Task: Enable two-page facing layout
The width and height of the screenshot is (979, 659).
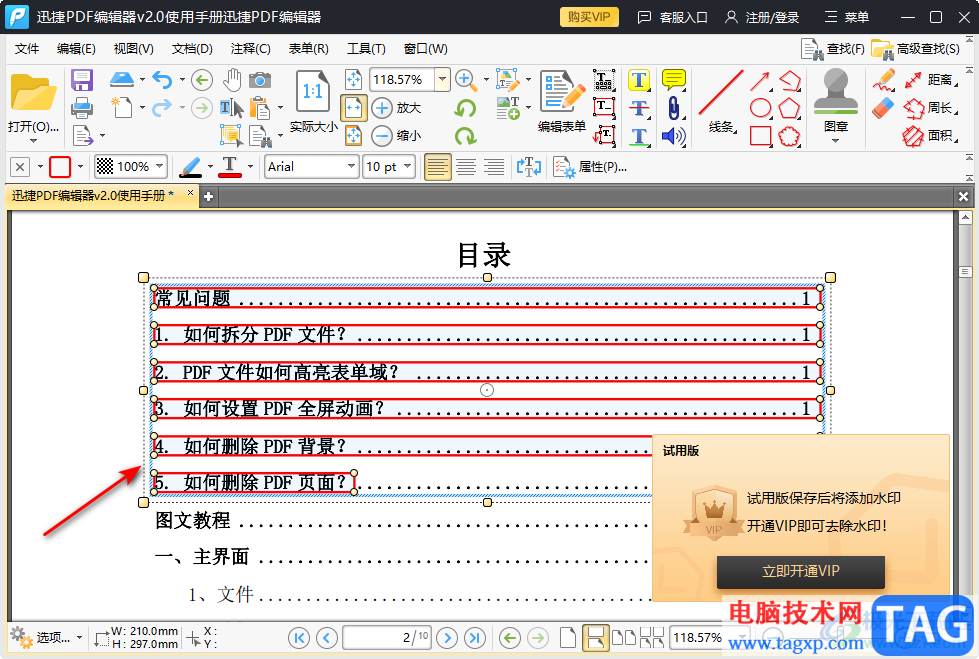Action: pos(623,638)
